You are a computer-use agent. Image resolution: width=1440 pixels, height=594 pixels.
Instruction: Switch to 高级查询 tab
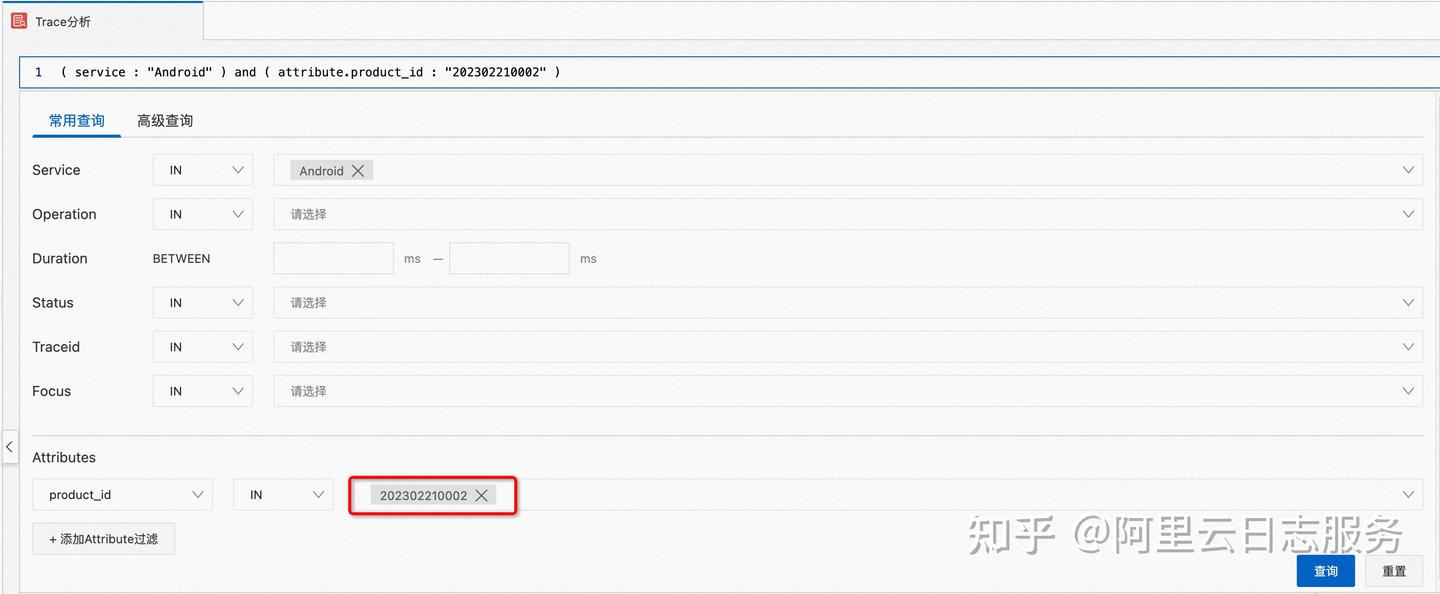pos(165,121)
